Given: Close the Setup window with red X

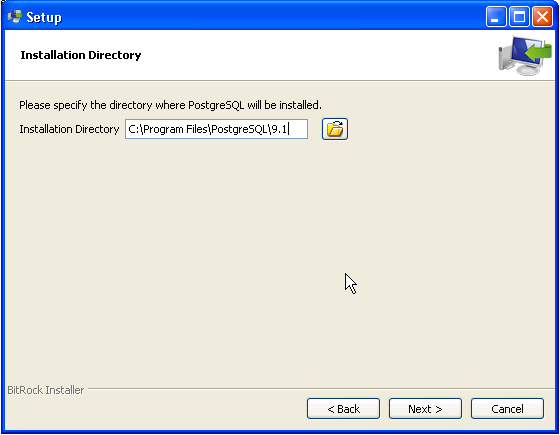Looking at the screenshot, I should pos(542,16).
